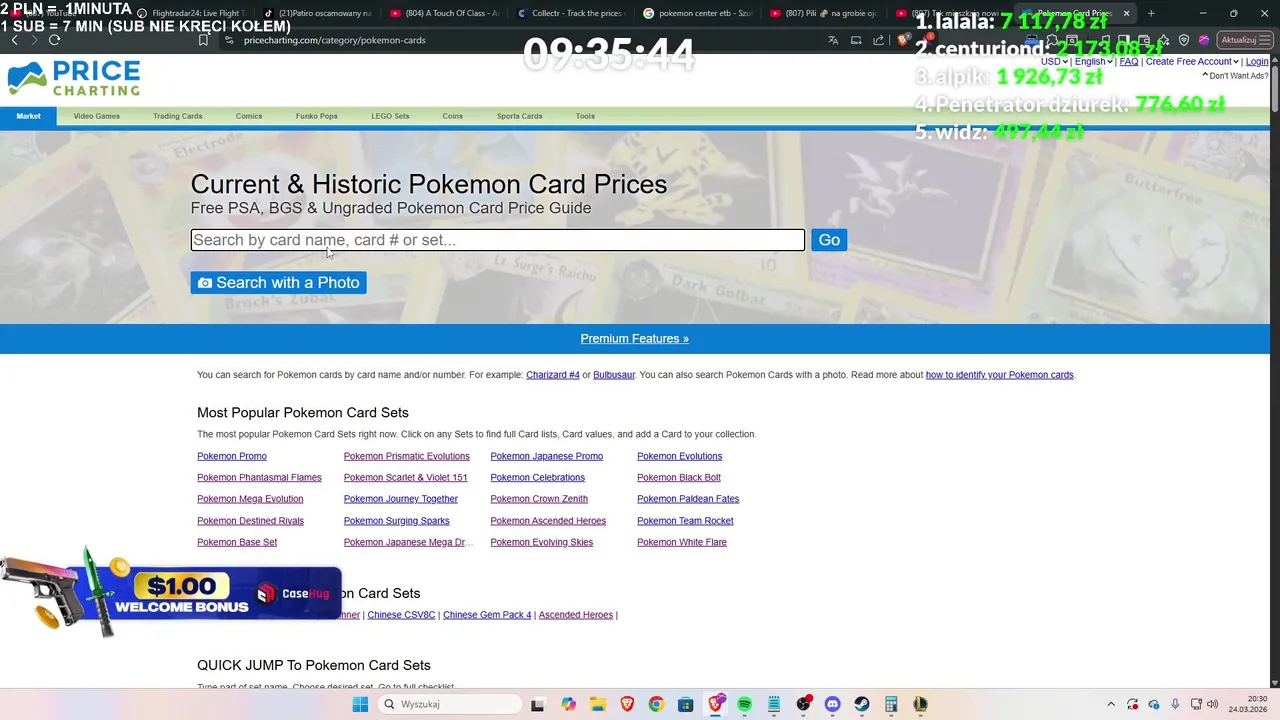Select the Market navigation tab
1280x720 pixels.
click(28, 116)
